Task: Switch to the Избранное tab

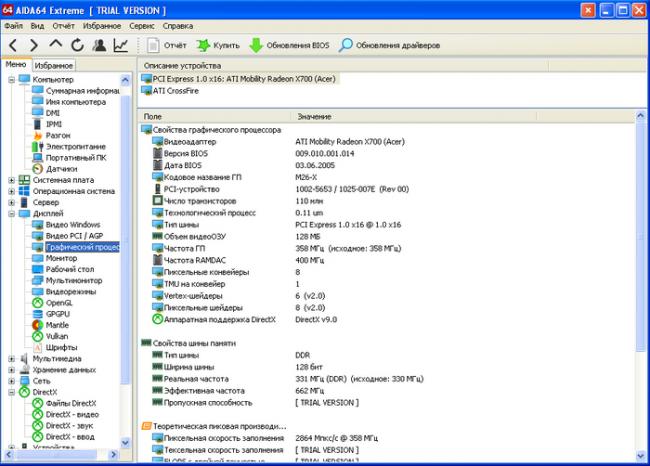Action: coord(55,65)
